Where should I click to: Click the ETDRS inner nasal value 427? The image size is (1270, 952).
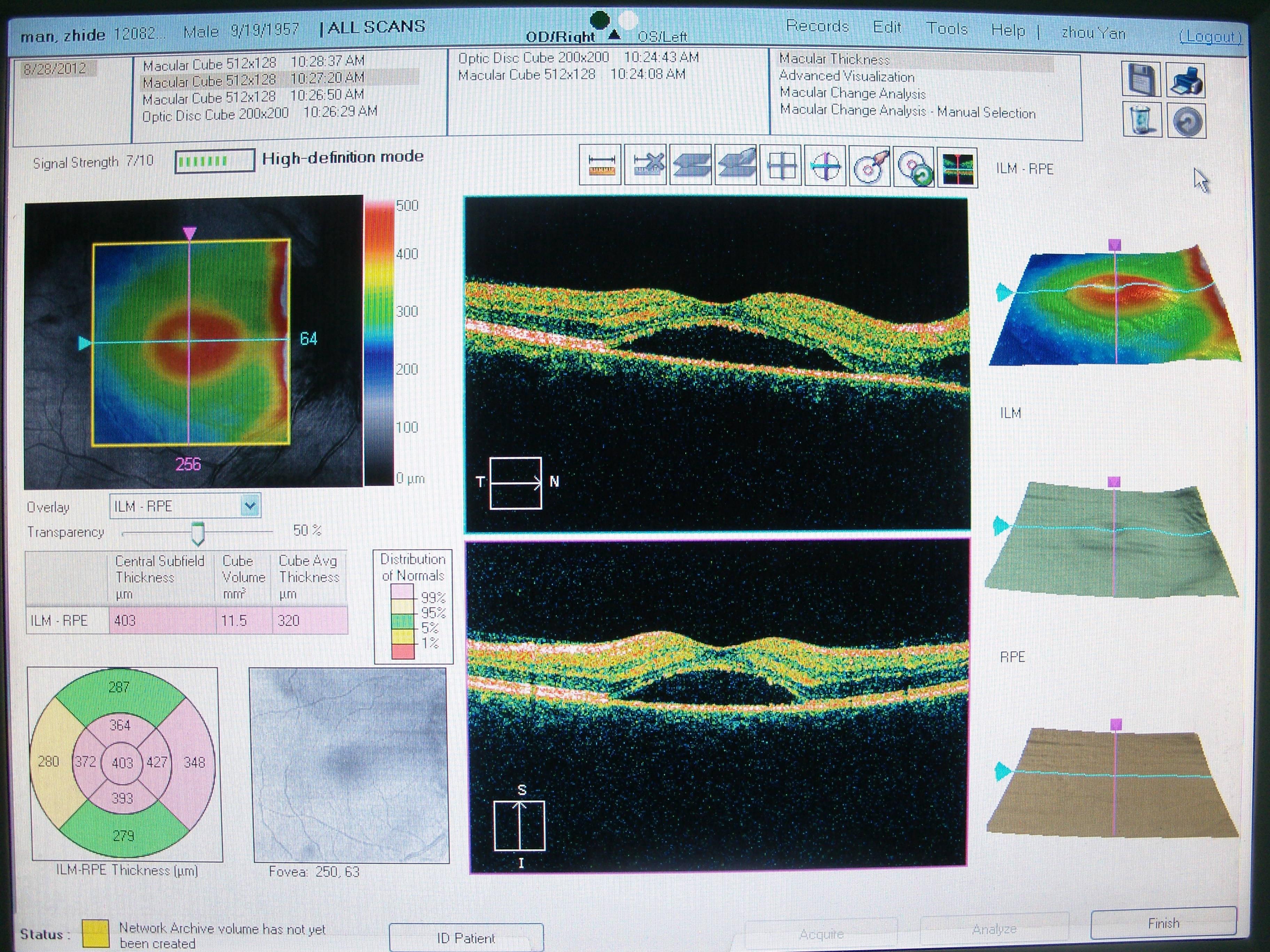pyautogui.click(x=157, y=762)
